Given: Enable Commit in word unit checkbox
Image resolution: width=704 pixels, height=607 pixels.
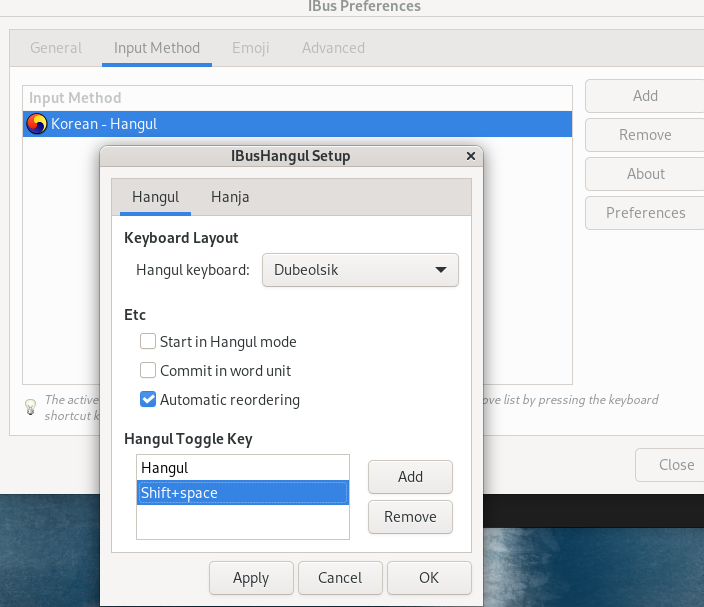Looking at the screenshot, I should point(148,370).
